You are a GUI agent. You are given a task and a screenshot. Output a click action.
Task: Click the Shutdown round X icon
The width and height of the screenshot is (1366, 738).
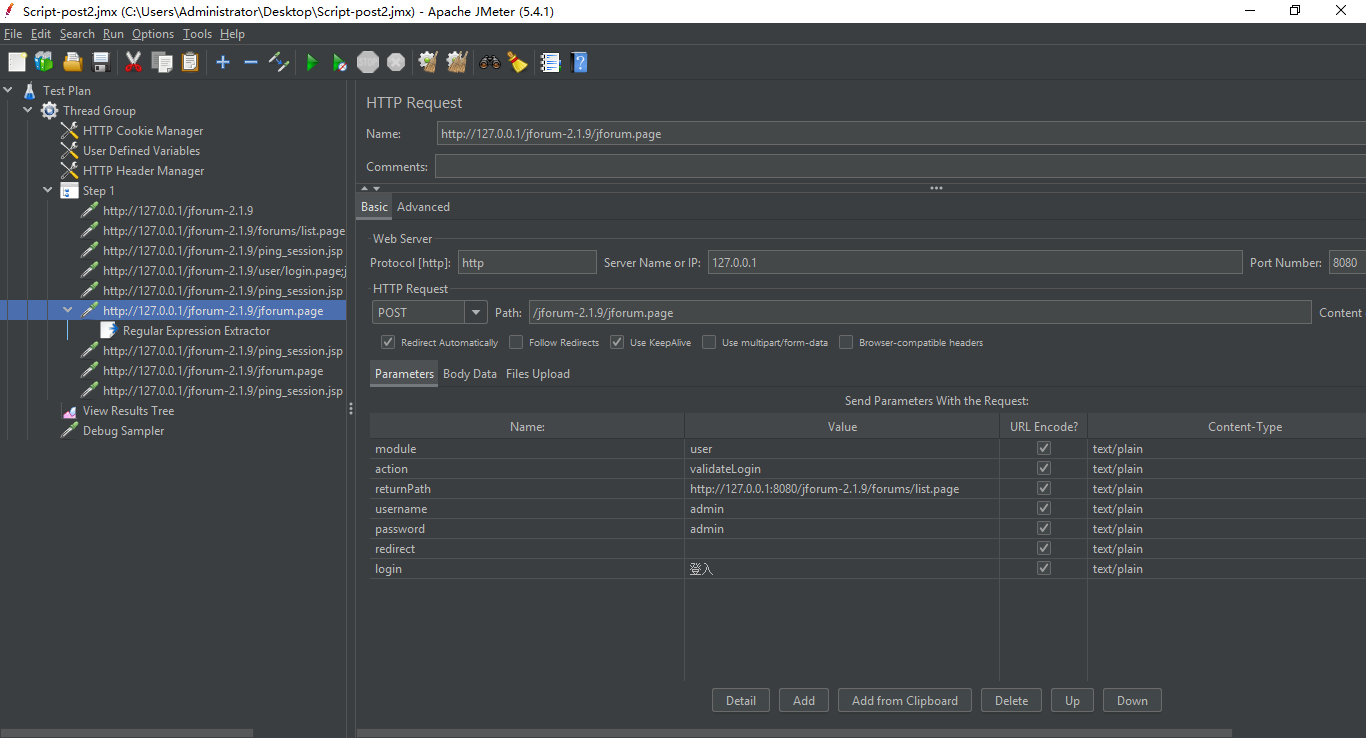[396, 62]
